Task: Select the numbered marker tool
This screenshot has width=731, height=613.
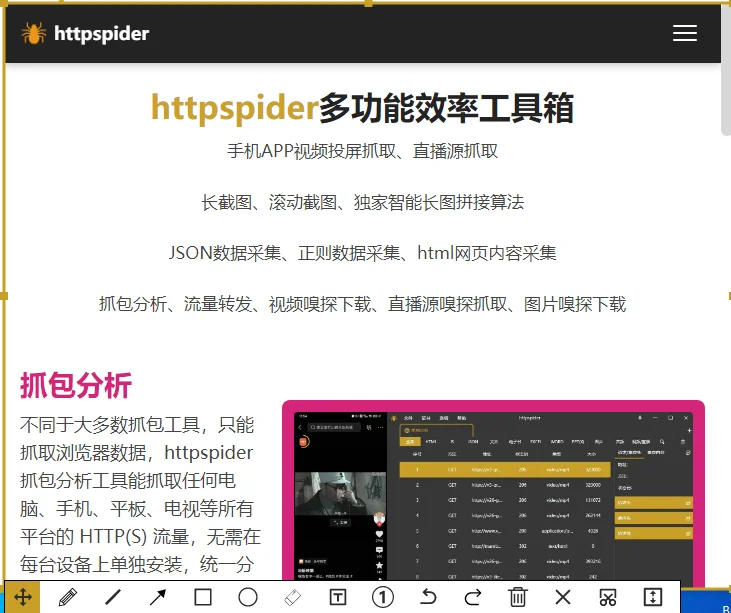Action: (383, 597)
